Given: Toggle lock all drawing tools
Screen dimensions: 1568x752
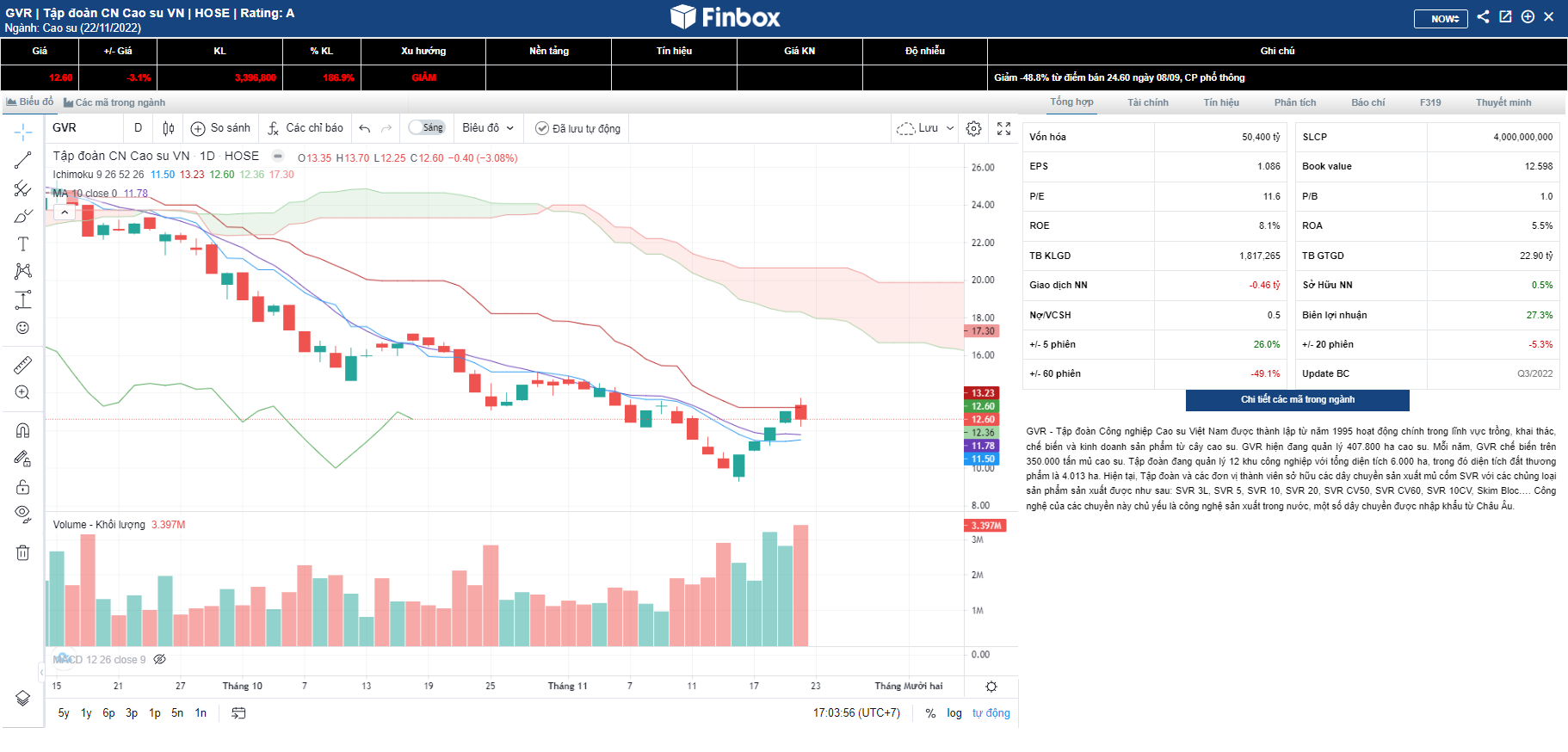Looking at the screenshot, I should click(23, 487).
